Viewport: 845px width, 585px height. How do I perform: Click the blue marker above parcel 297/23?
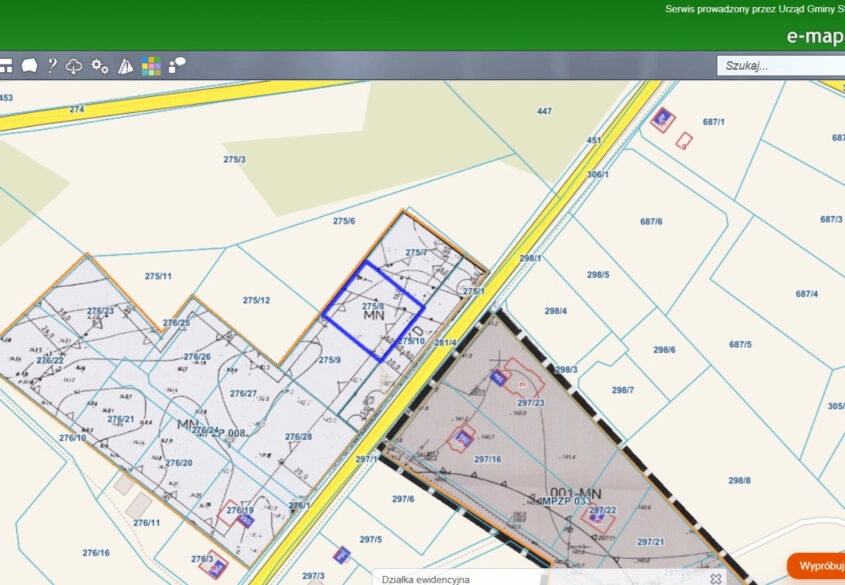(498, 377)
